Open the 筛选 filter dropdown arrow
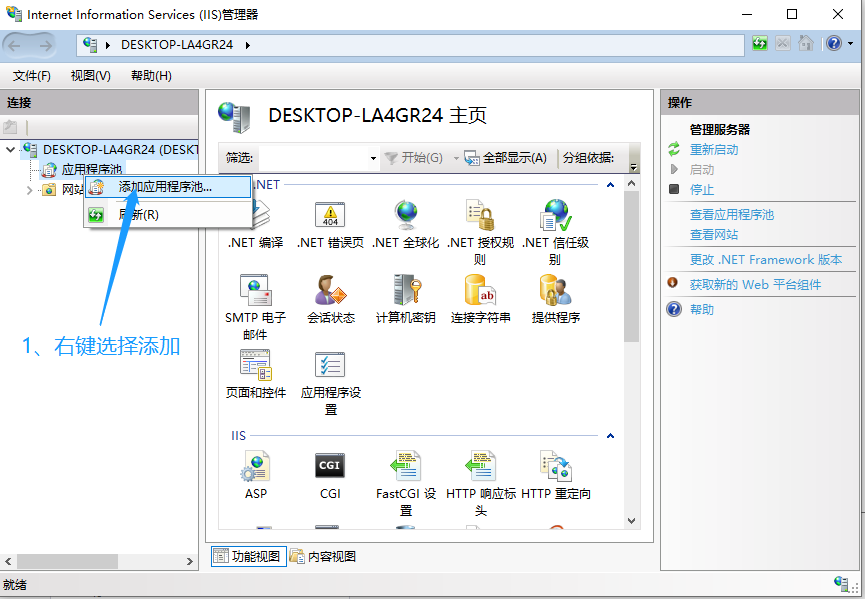 tap(373, 158)
